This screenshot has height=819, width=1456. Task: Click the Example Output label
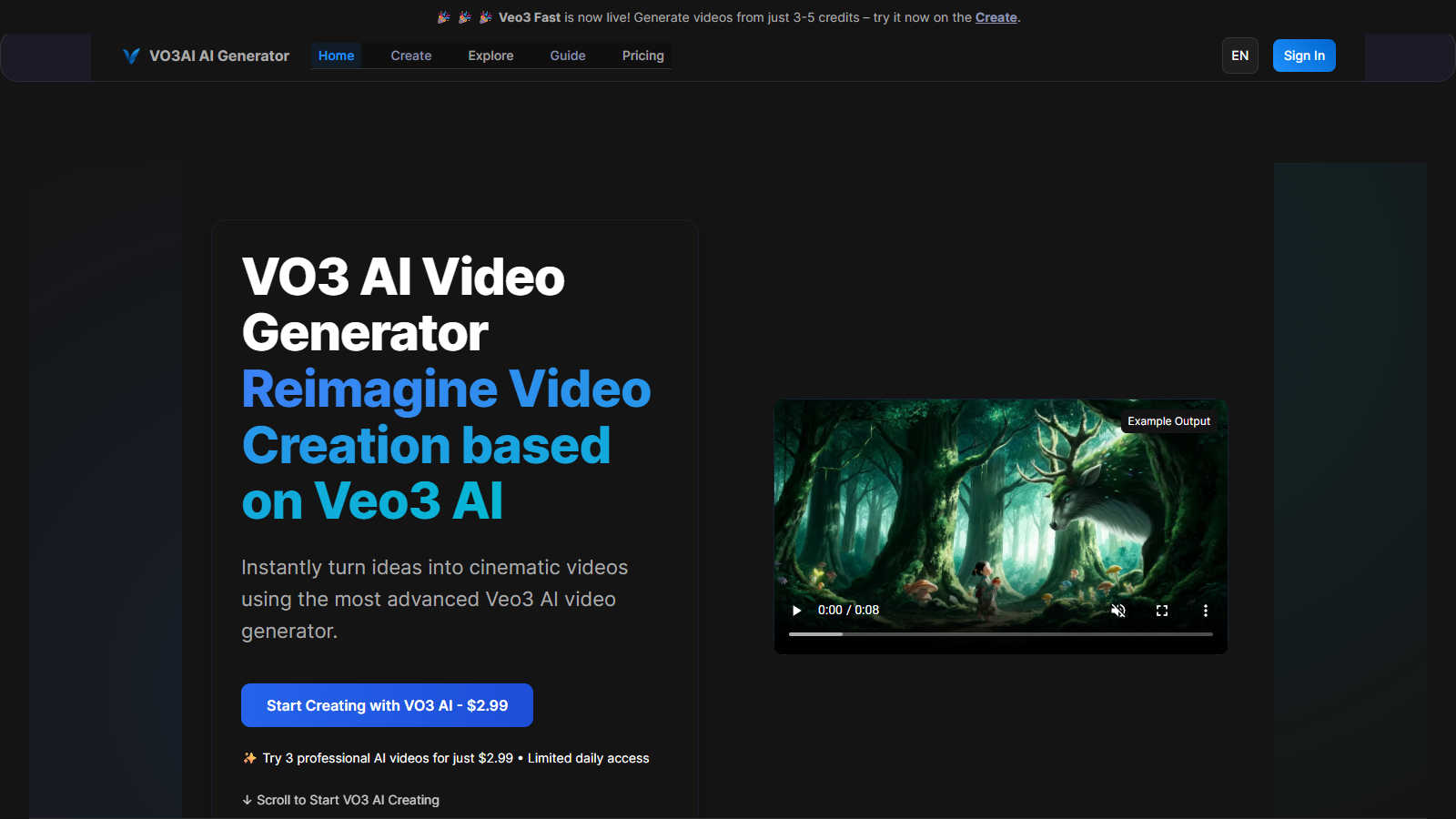tap(1168, 421)
